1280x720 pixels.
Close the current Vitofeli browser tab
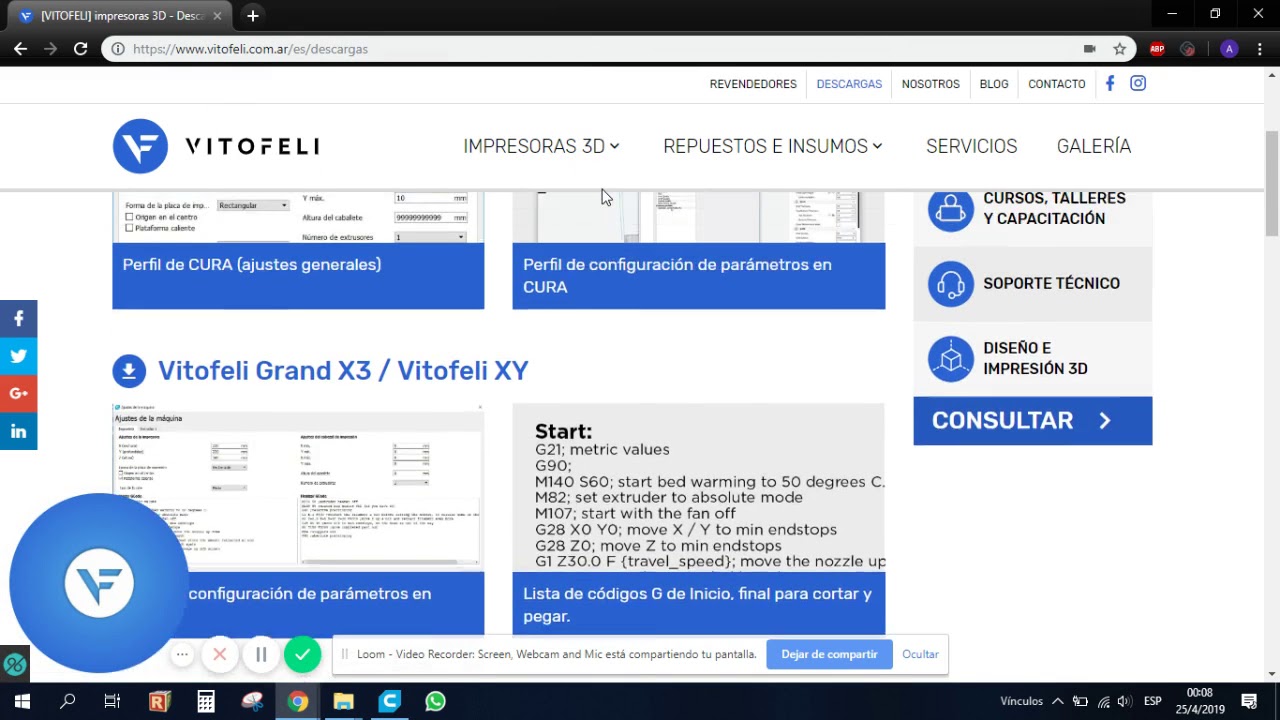tap(217, 16)
